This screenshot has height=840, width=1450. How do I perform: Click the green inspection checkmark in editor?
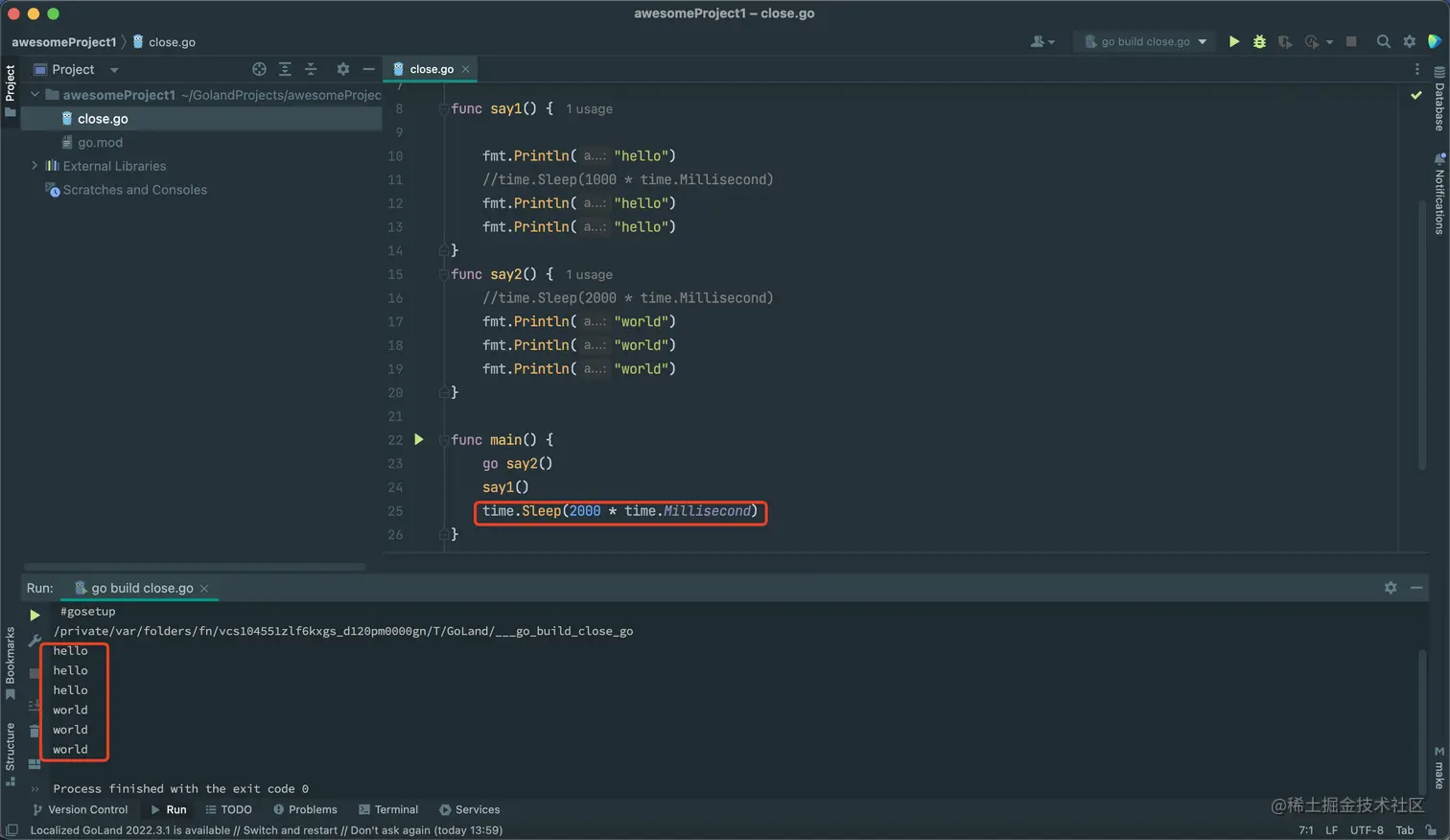click(1416, 95)
